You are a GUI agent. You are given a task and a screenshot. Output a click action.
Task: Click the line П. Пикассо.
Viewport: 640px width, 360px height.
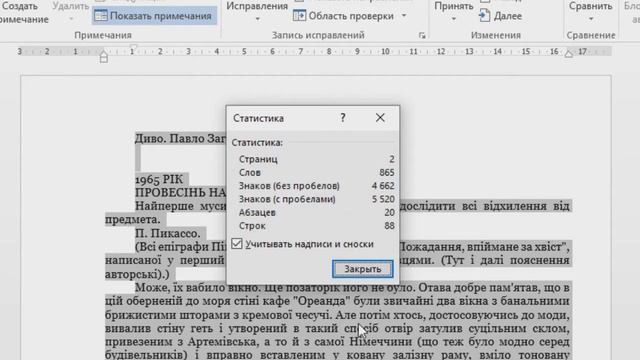pyautogui.click(x=168, y=233)
